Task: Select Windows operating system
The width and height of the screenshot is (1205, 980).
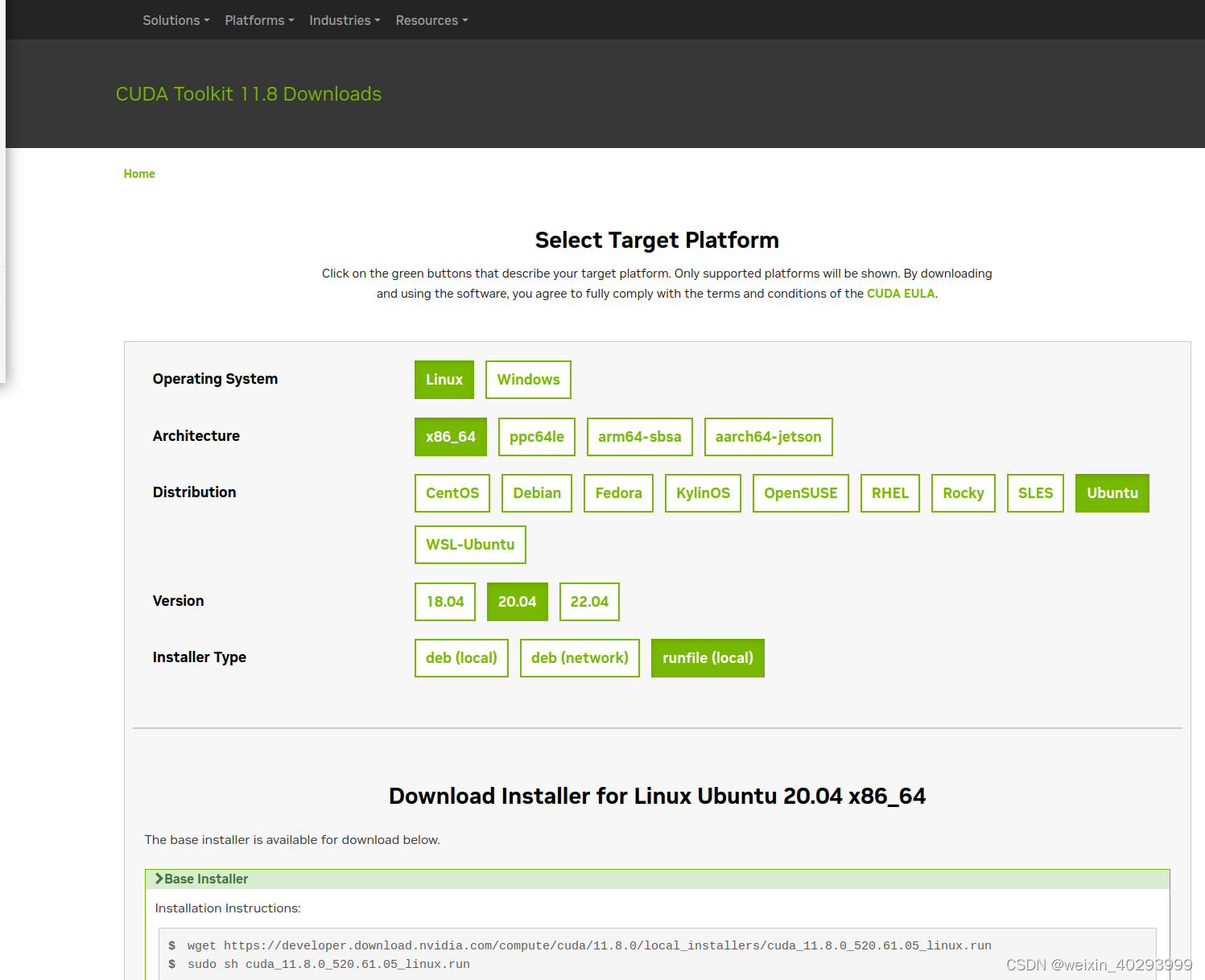Action: (528, 380)
